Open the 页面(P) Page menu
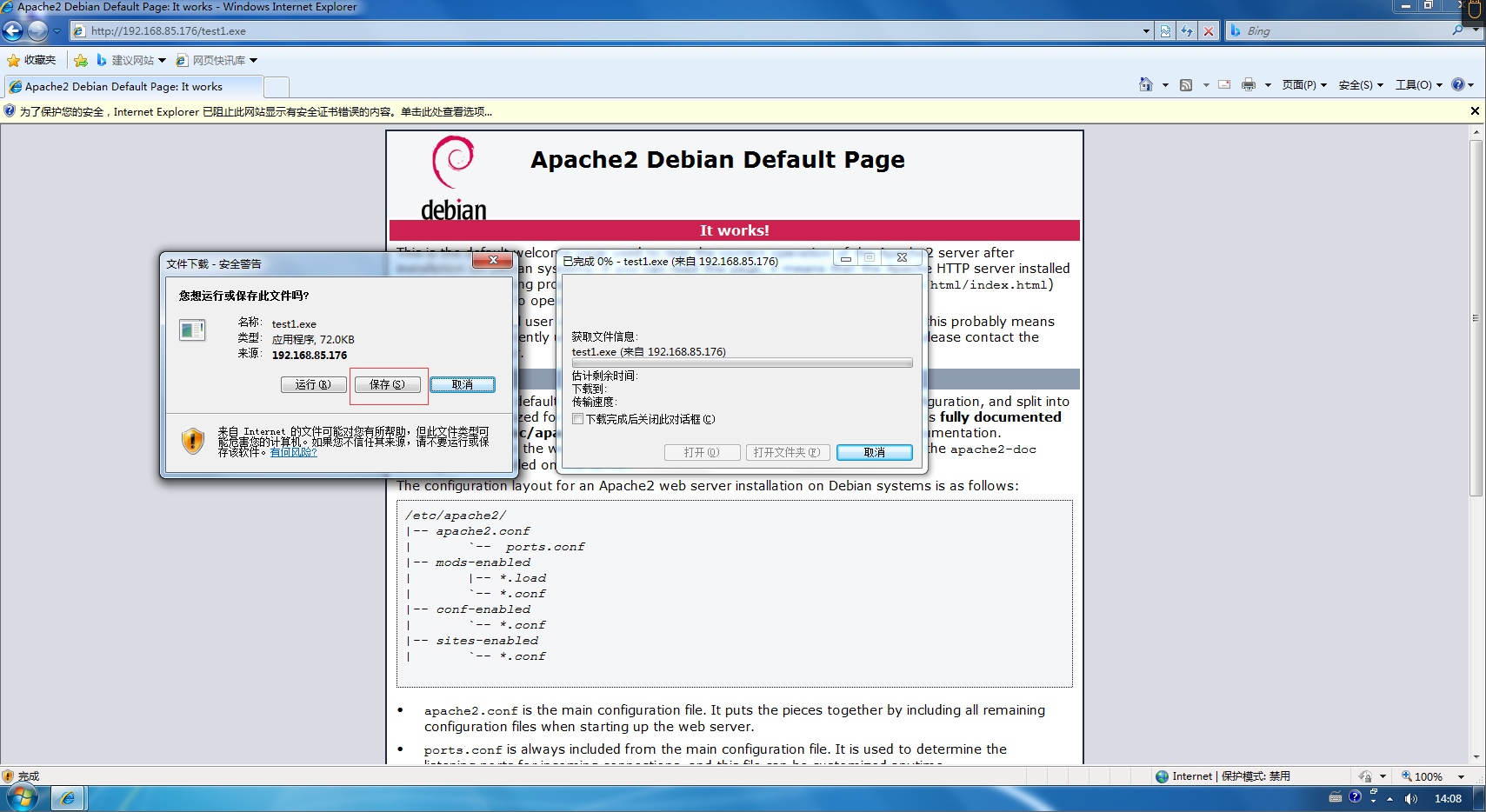The width and height of the screenshot is (1486, 812). (x=1304, y=84)
